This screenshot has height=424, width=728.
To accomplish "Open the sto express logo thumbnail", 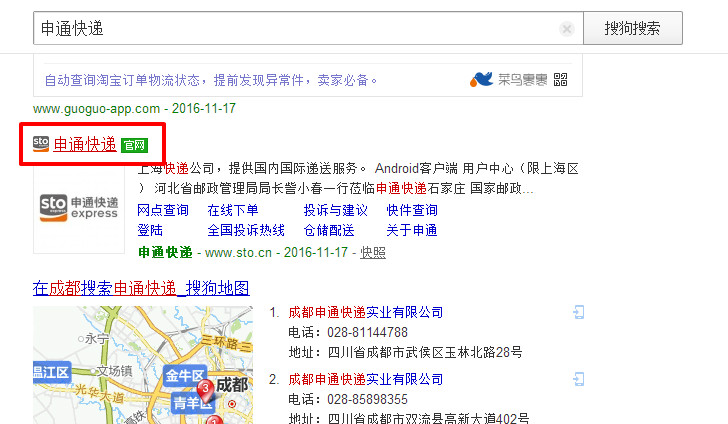I will pyautogui.click(x=79, y=208).
